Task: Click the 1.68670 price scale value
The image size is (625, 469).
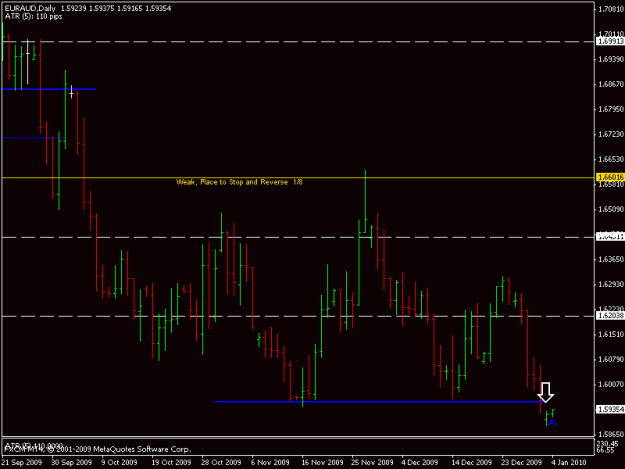Action: (x=611, y=84)
